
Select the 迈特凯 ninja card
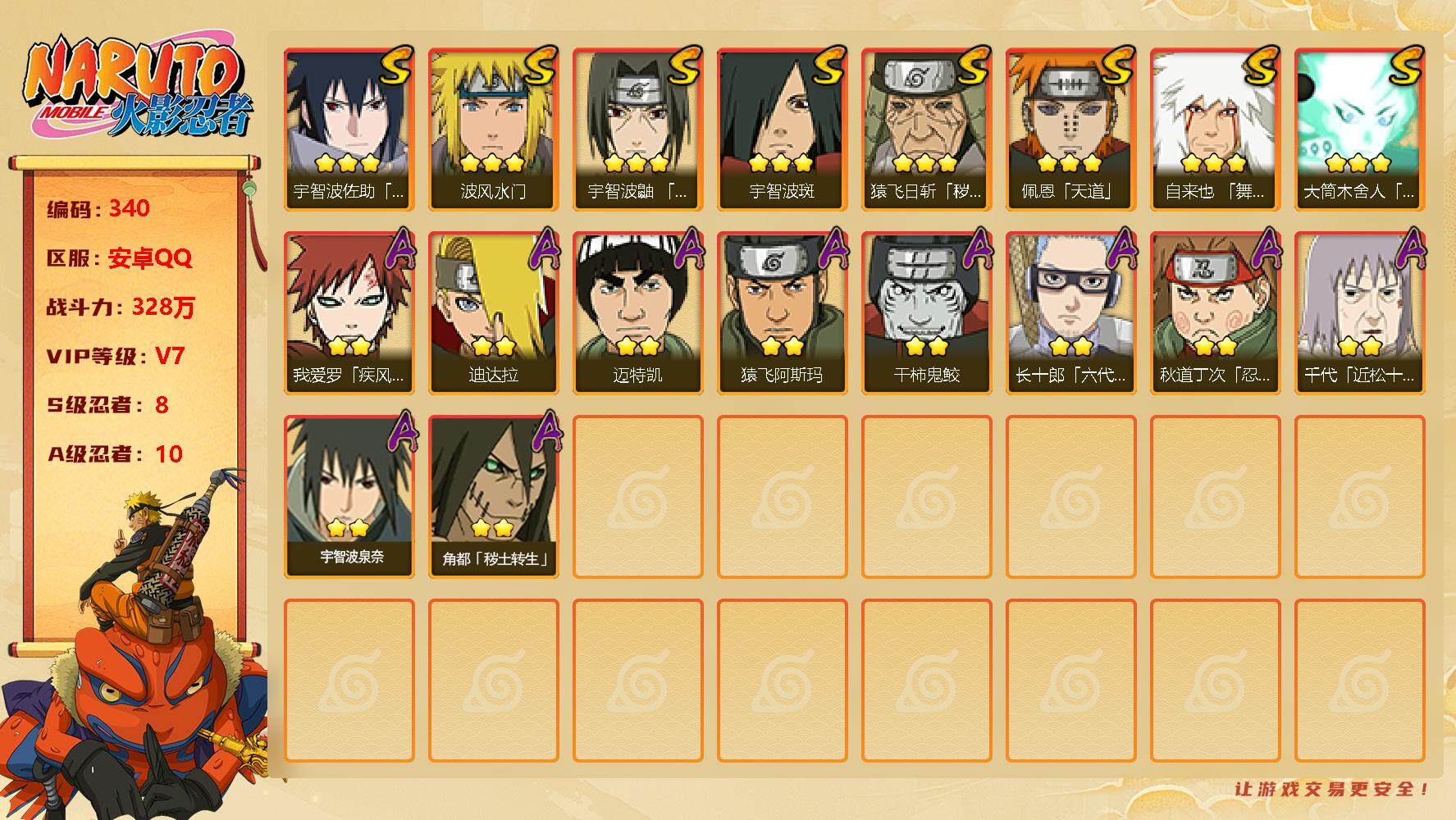click(637, 313)
